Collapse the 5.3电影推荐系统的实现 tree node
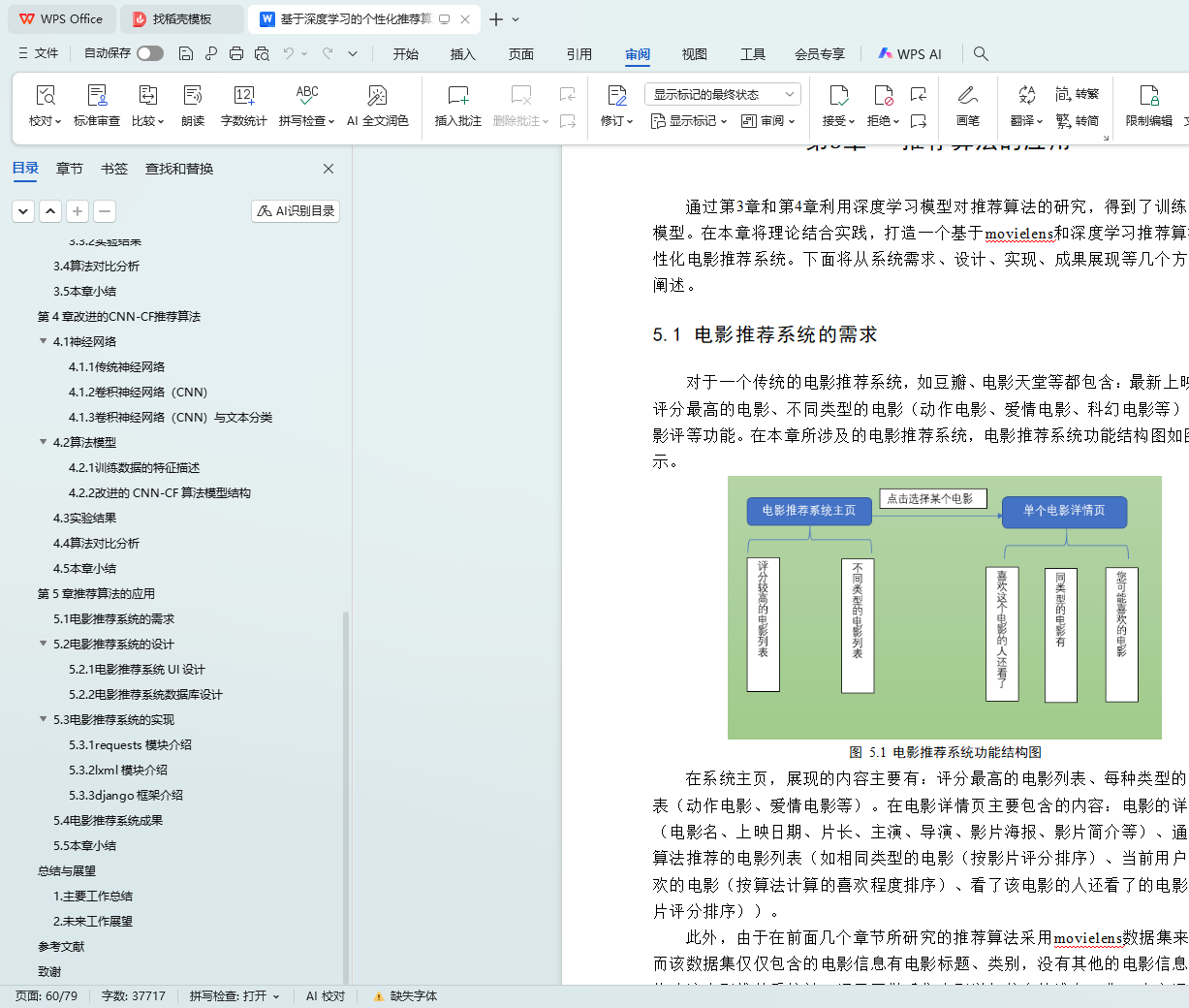 43,719
